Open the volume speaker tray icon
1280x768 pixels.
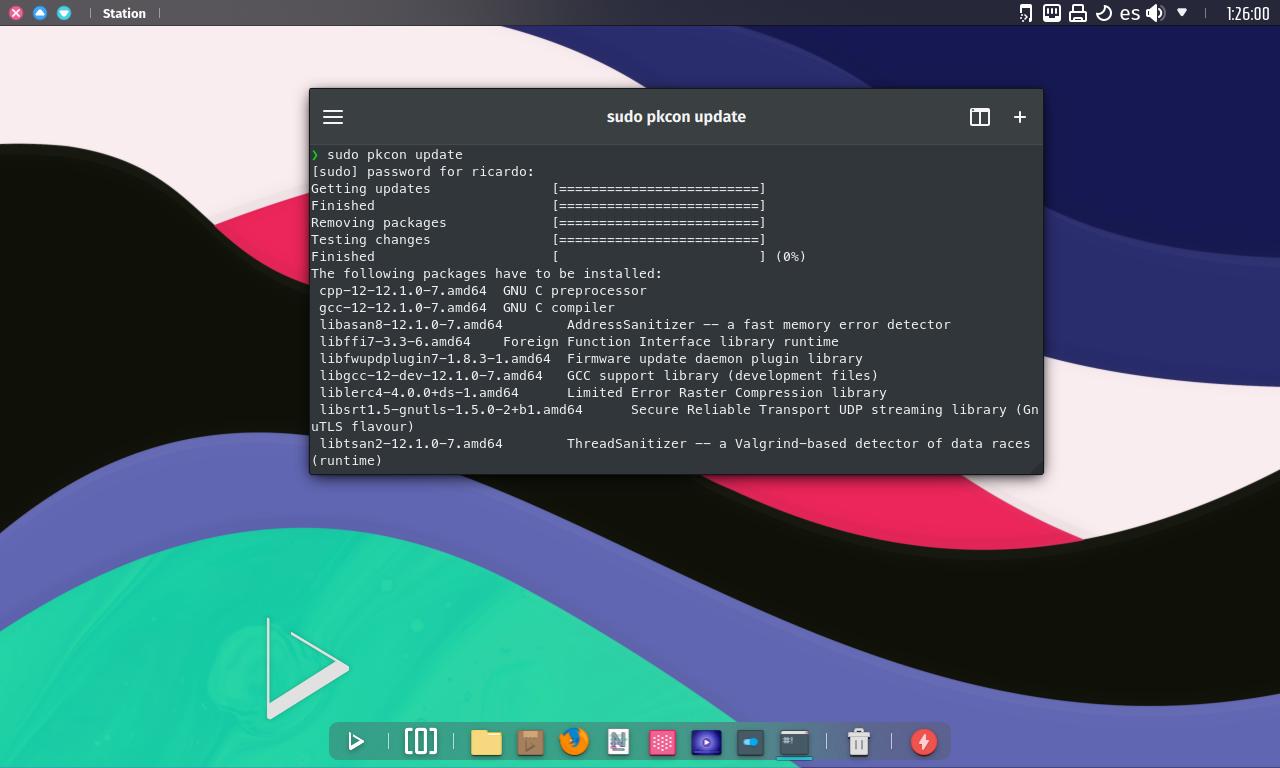[x=1156, y=13]
